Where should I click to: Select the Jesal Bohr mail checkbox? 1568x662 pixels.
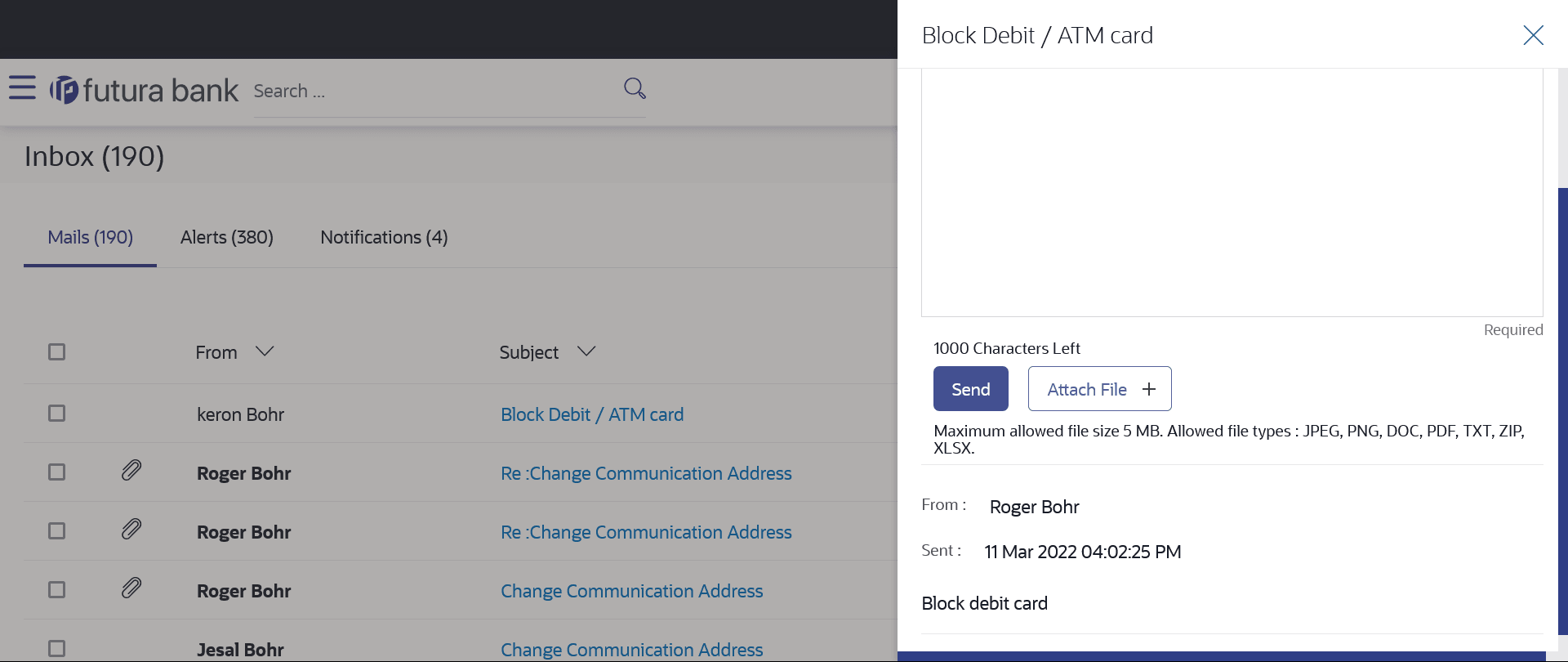pos(56,649)
